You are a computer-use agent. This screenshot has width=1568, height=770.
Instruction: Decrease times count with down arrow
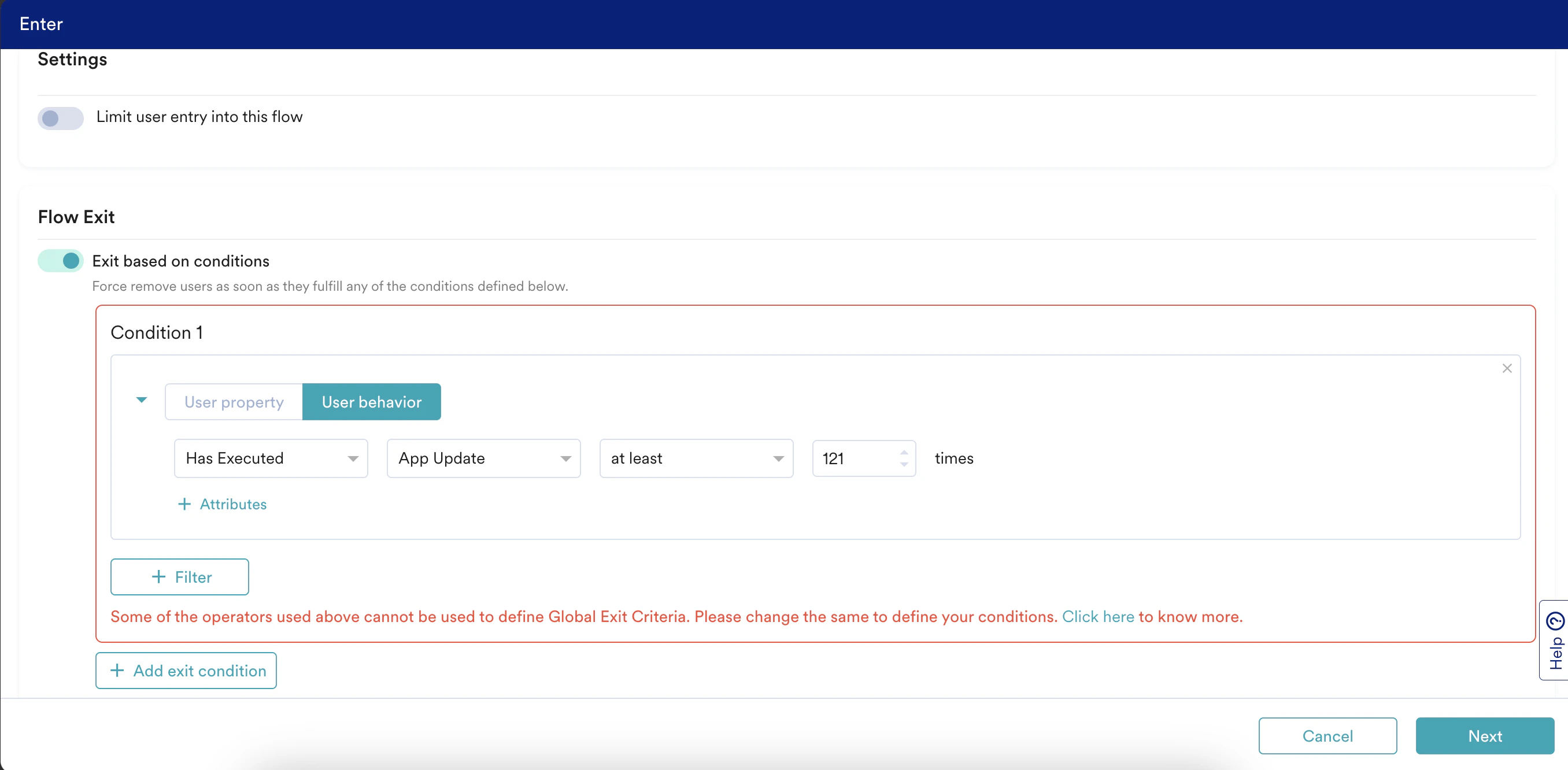904,464
